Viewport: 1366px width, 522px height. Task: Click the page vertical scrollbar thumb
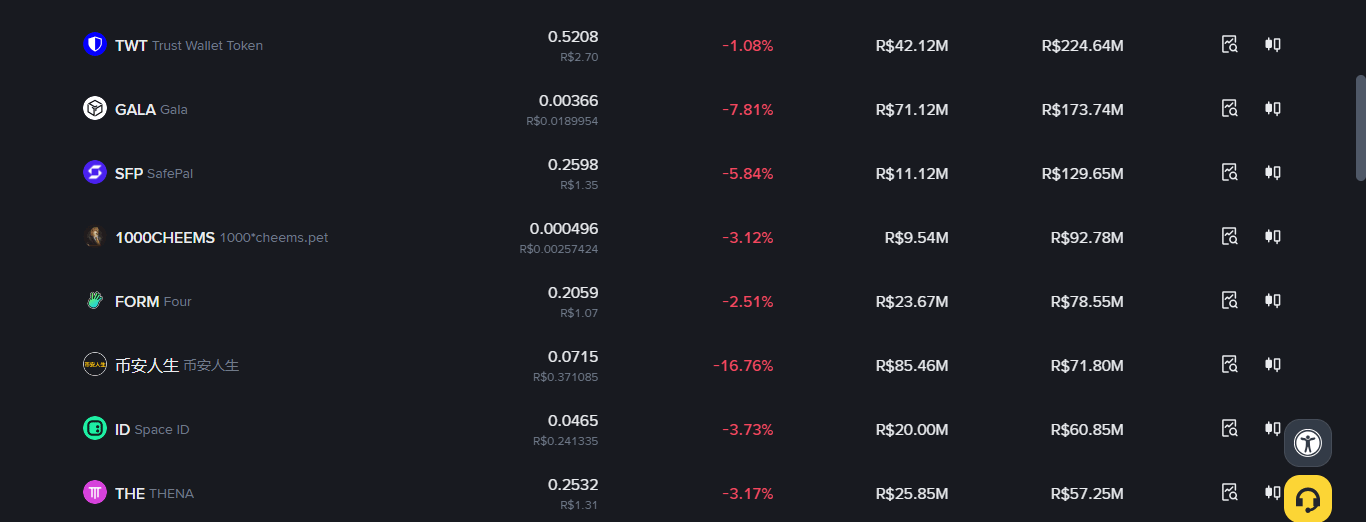point(1360,128)
